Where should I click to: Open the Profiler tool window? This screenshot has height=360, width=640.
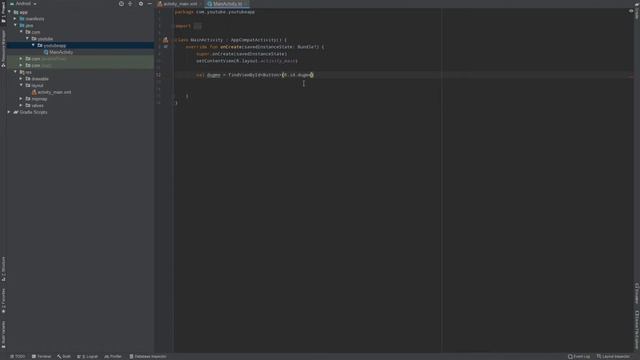[x=113, y=356]
